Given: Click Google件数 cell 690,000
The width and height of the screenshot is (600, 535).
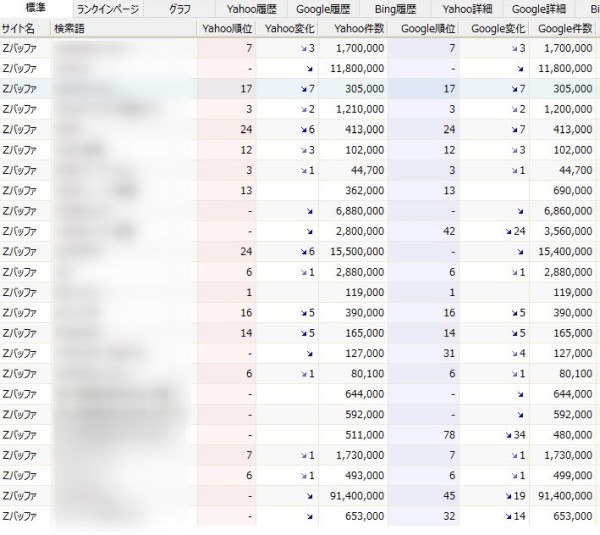Looking at the screenshot, I should 562,191.
